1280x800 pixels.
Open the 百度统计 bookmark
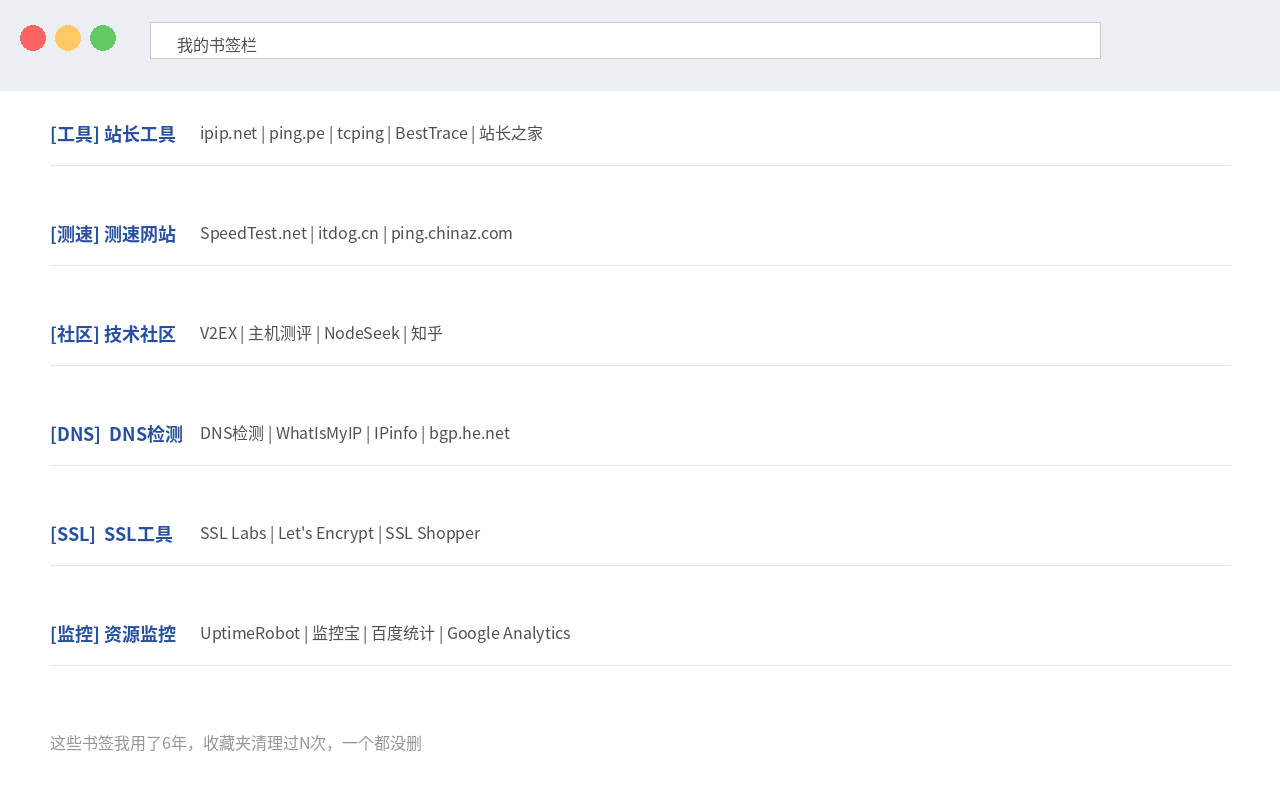pos(403,633)
